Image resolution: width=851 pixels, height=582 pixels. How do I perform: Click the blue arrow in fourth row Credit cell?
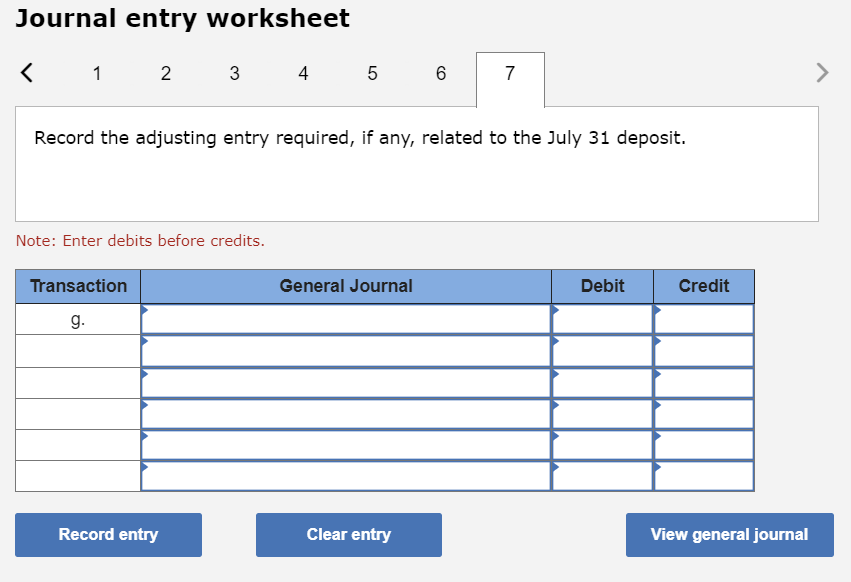pyautogui.click(x=660, y=407)
